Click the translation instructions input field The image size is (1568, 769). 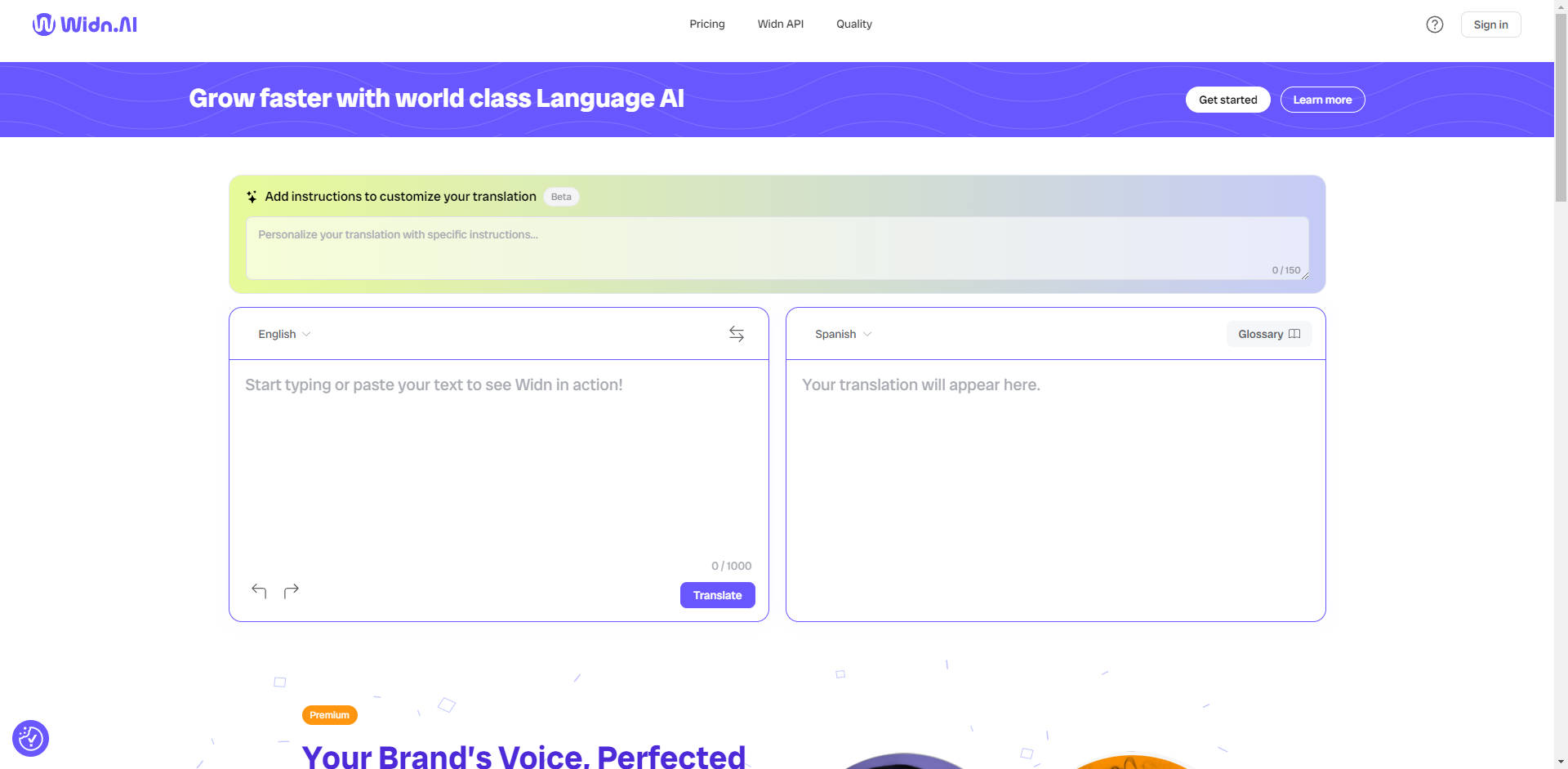776,245
